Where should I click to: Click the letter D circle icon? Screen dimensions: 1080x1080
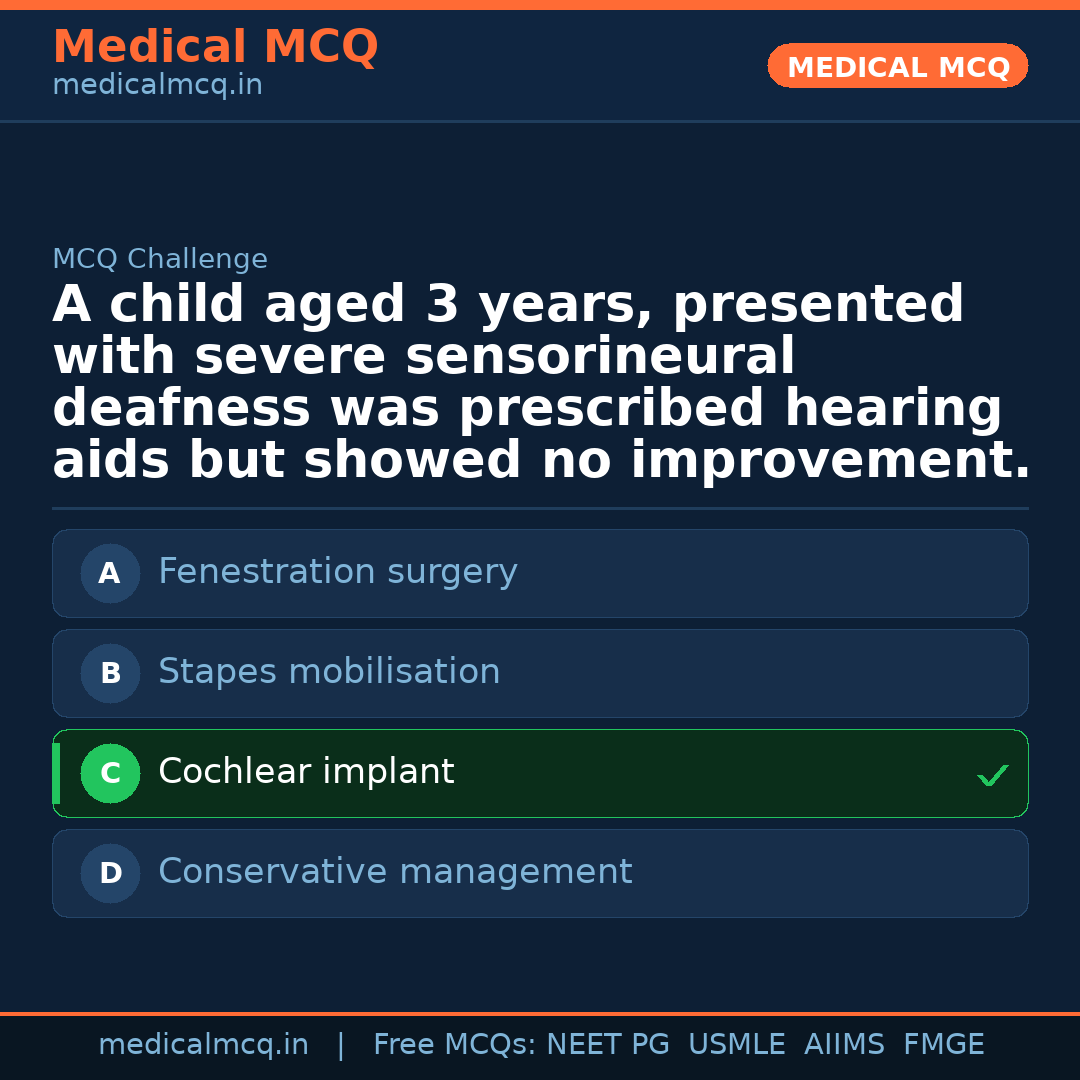pyautogui.click(x=110, y=873)
